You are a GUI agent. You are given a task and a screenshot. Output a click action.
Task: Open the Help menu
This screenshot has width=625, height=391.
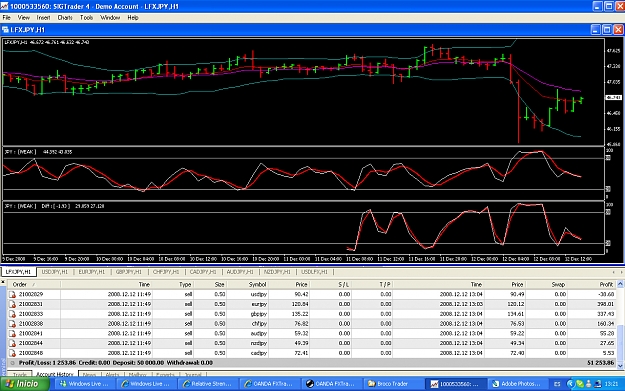coord(133,18)
